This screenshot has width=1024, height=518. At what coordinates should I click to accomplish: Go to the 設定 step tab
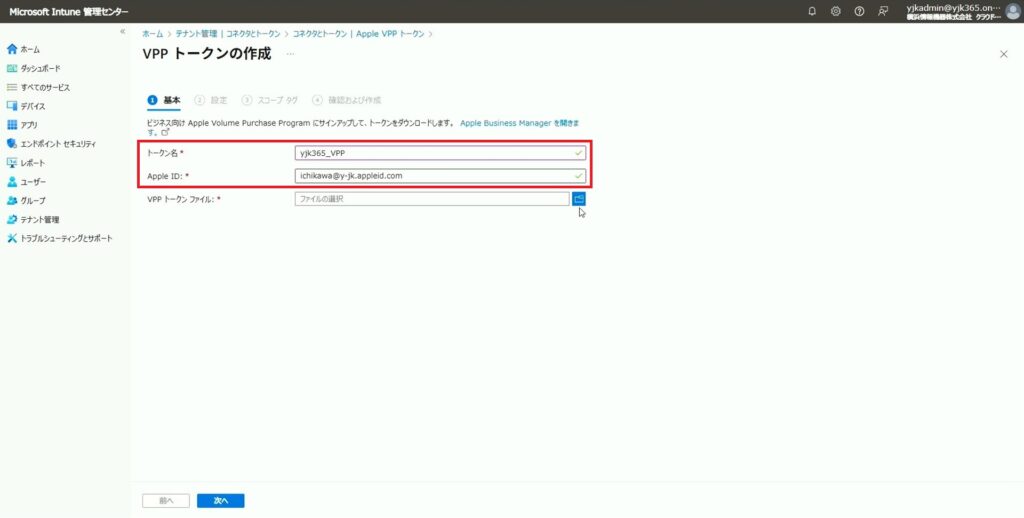click(211, 100)
